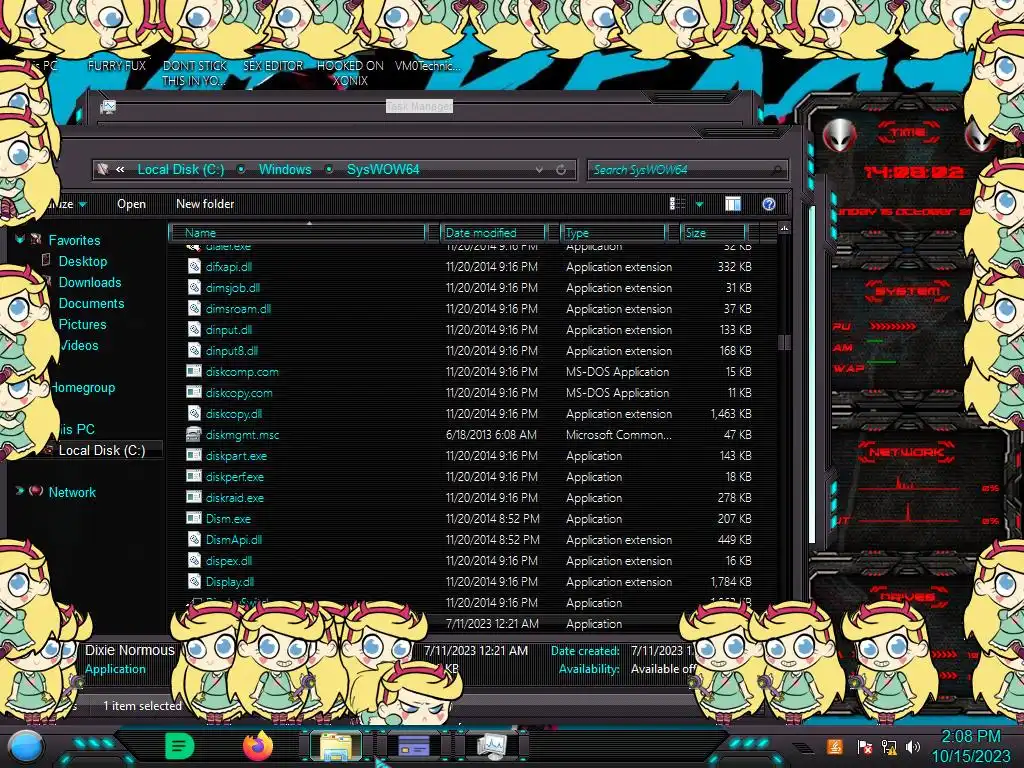Go to Windows breadcrumb

pyautogui.click(x=285, y=170)
